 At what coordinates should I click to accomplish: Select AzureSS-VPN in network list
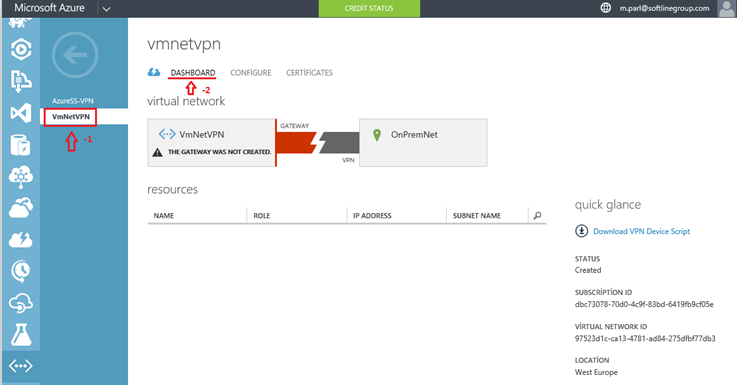(73, 101)
